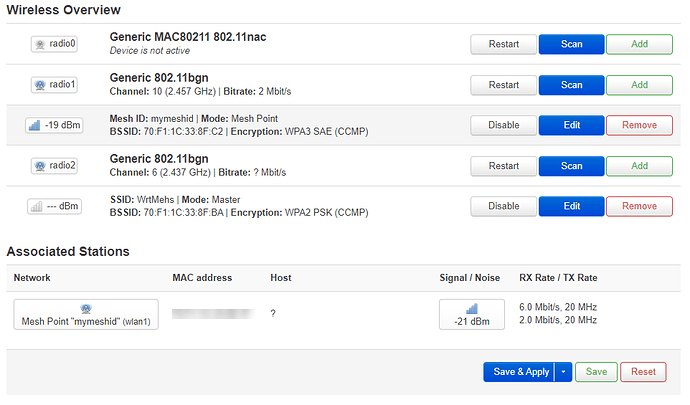Click the radio0 device badge icon
The image size is (690, 405).
coord(54,45)
